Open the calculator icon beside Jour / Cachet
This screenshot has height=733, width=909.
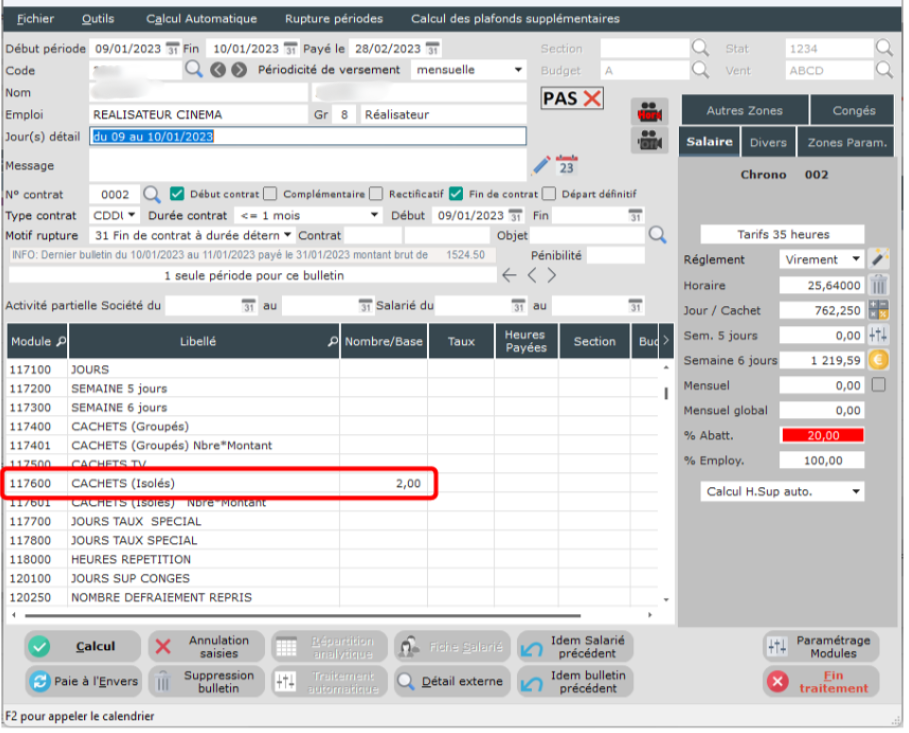tap(879, 310)
